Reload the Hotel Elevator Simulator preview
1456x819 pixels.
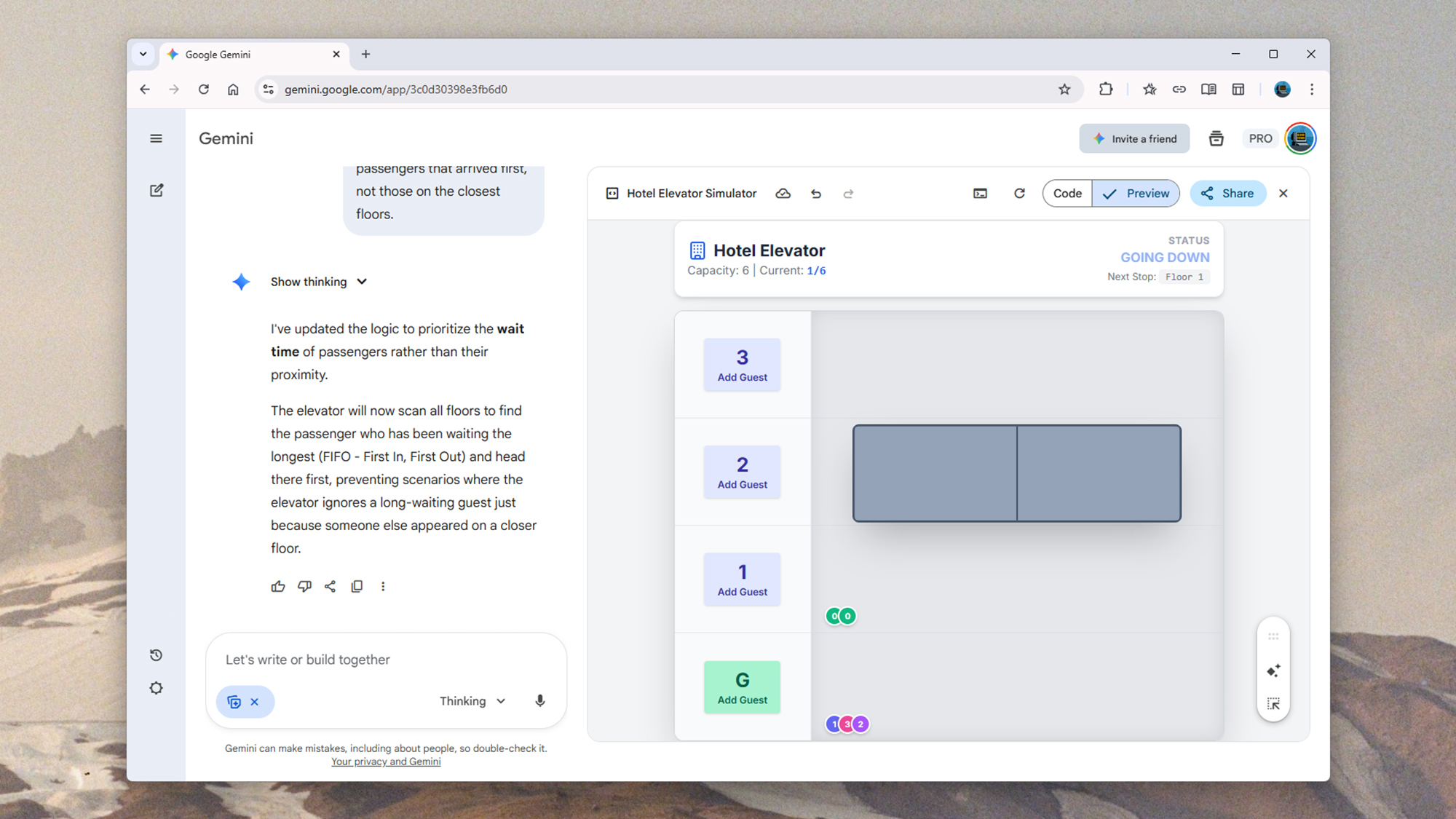pyautogui.click(x=1019, y=194)
